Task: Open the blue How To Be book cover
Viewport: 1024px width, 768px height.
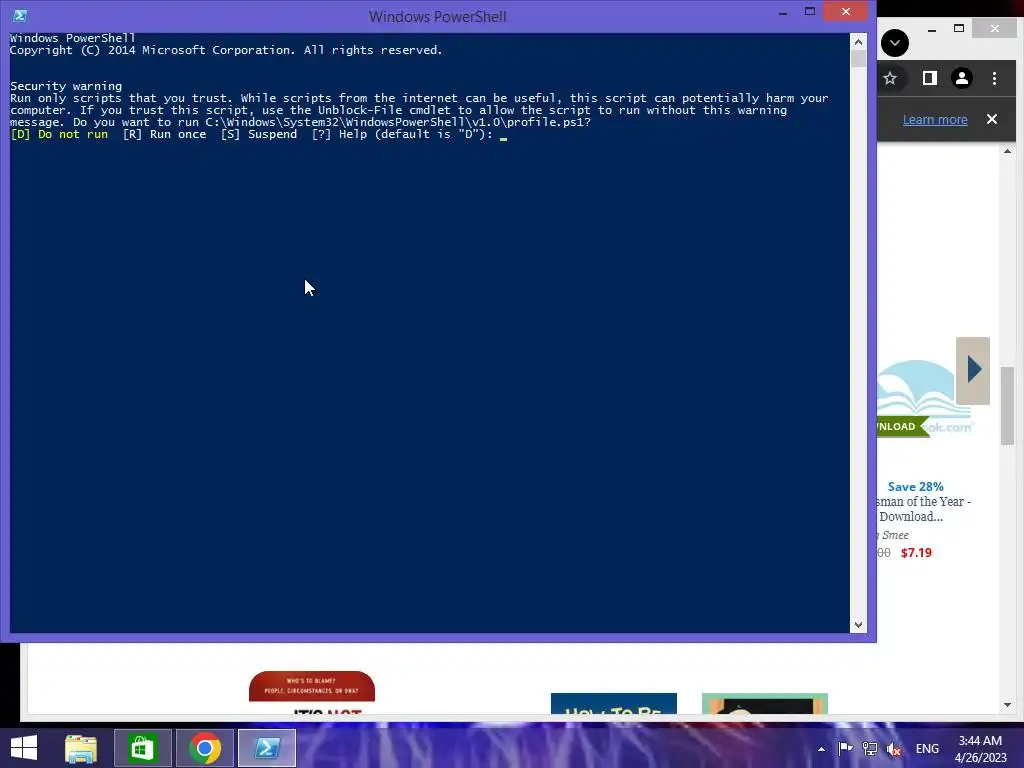Action: [x=614, y=704]
